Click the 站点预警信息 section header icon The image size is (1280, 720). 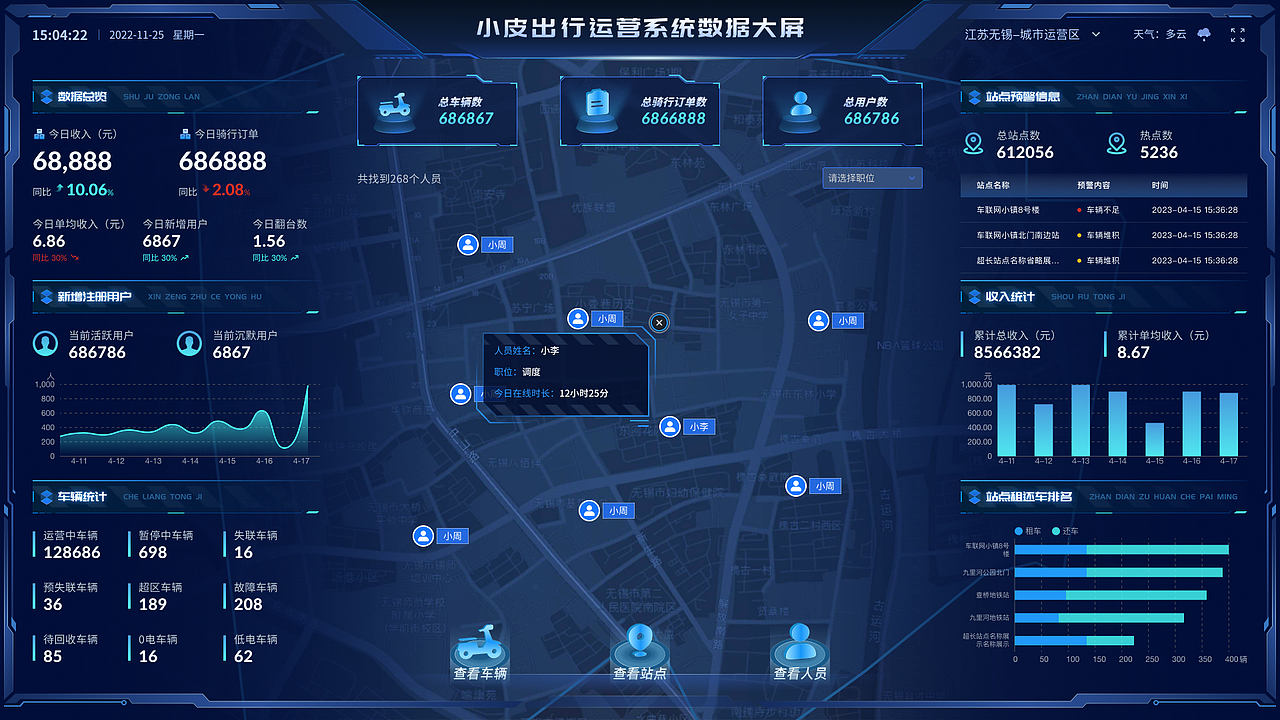coord(975,97)
